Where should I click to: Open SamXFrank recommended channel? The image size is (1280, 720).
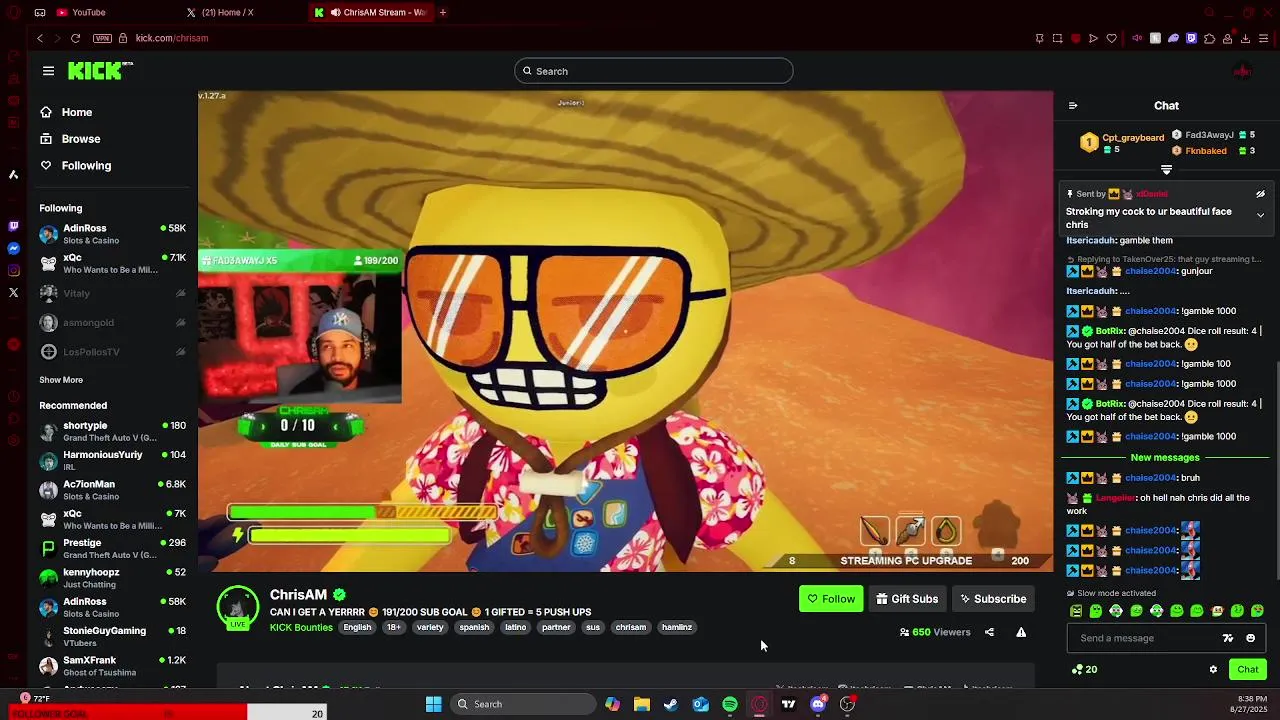(x=112, y=666)
